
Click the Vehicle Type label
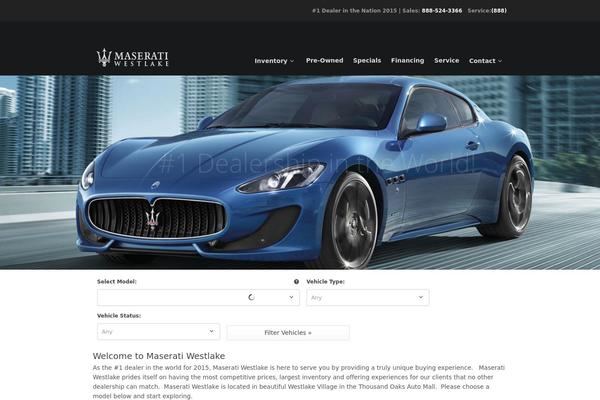point(325,282)
